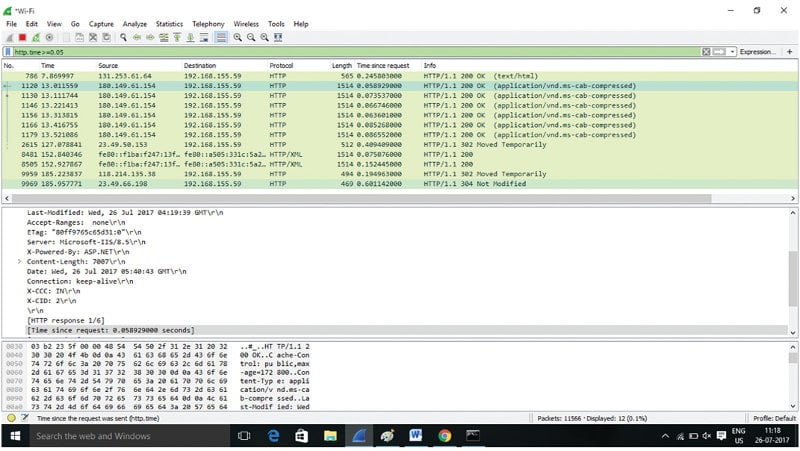The height and width of the screenshot is (451, 800).
Task: Click the packet details vertical scrollbar
Action: click(793, 270)
